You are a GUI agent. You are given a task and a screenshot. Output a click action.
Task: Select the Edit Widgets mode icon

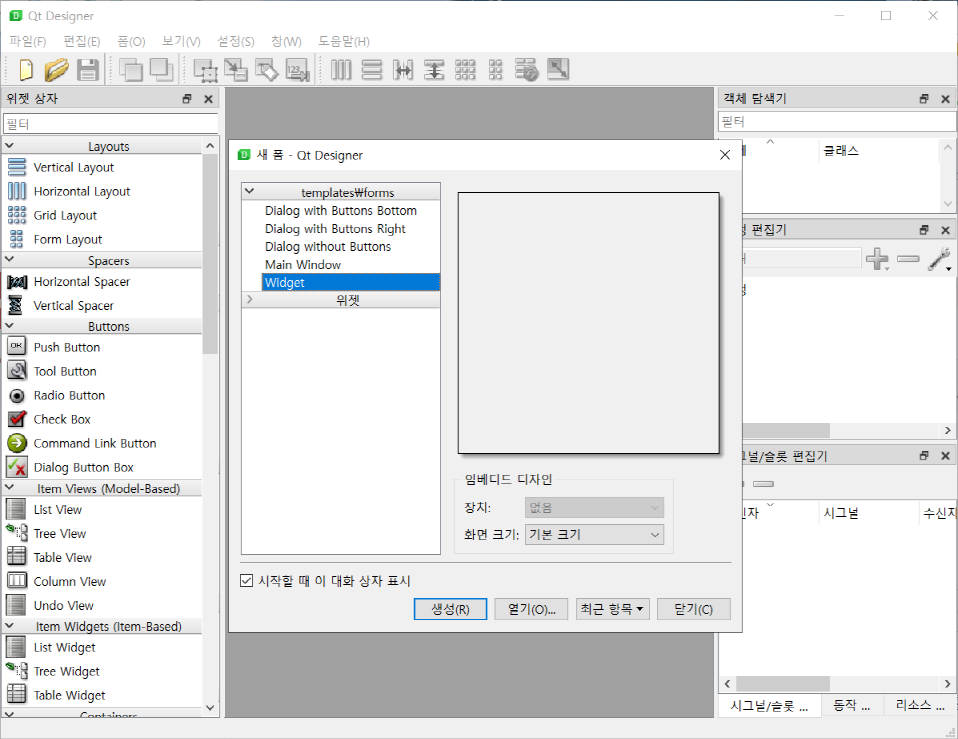pyautogui.click(x=205, y=70)
